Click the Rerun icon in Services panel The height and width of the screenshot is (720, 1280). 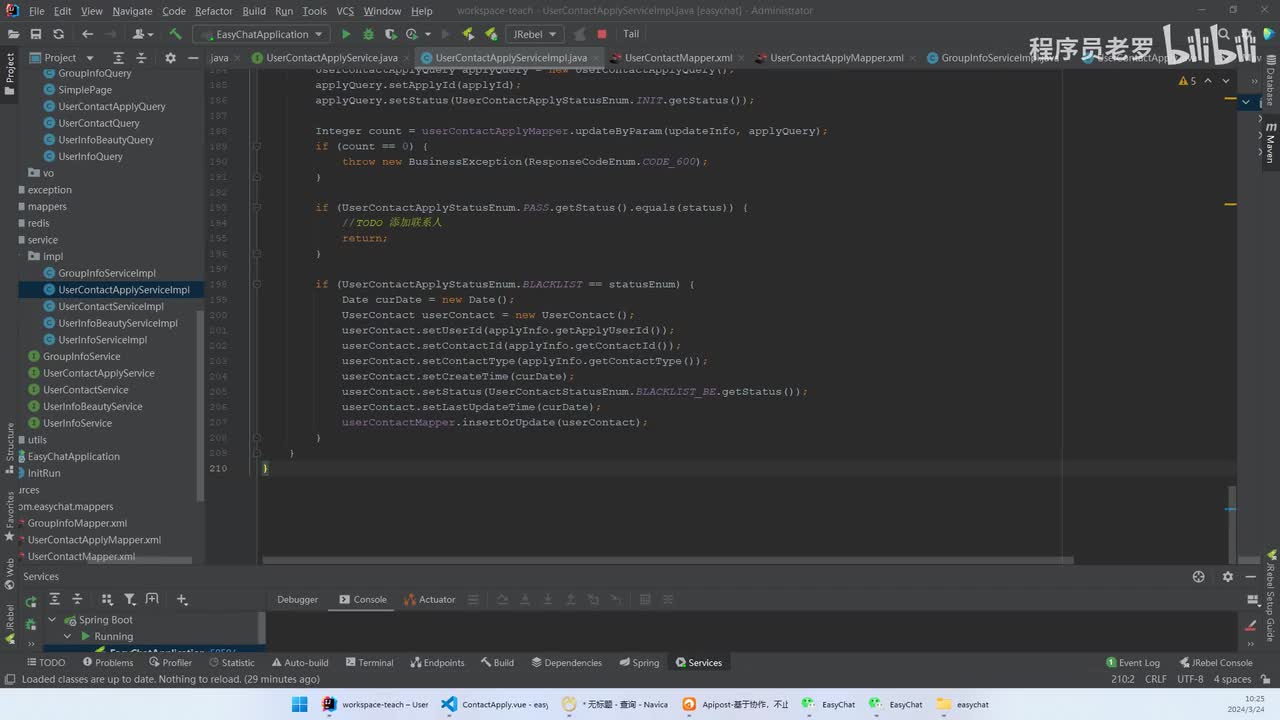[31, 600]
